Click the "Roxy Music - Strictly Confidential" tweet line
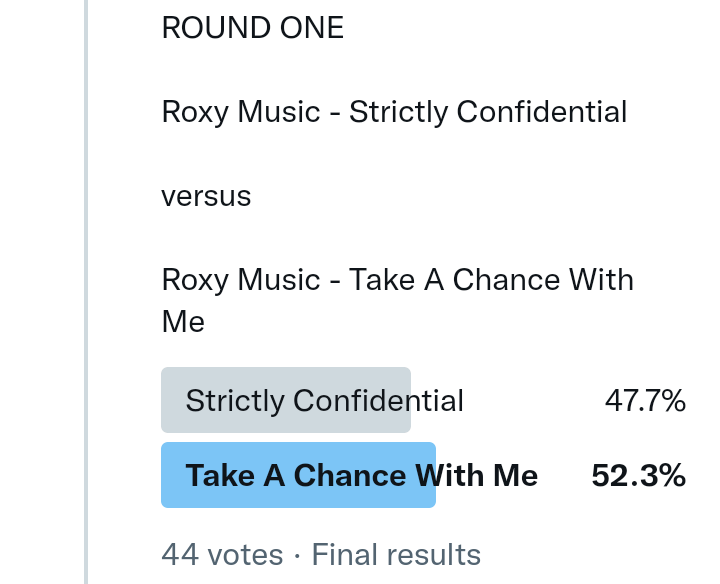This screenshot has width=720, height=584. pyautogui.click(x=394, y=112)
